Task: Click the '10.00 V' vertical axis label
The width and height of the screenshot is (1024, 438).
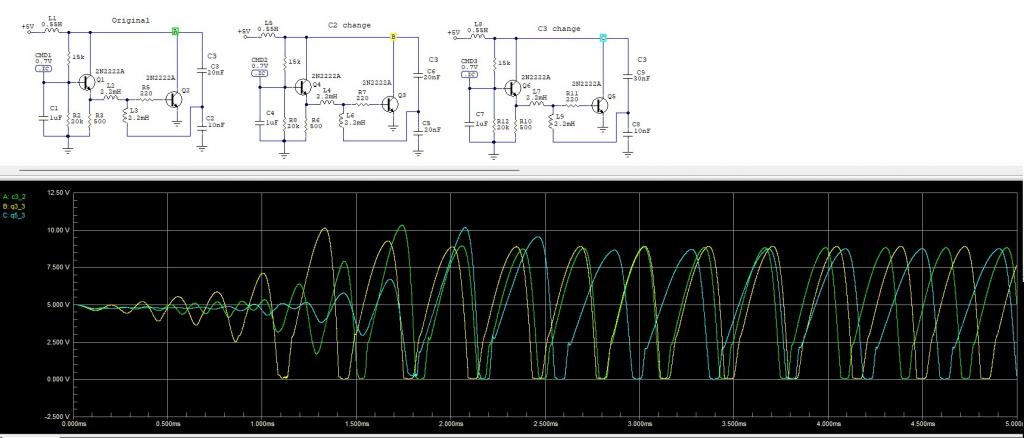Action: [59, 230]
